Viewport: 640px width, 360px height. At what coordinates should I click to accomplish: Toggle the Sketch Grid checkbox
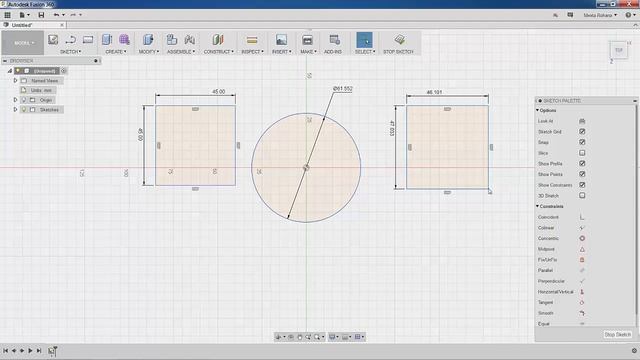point(582,132)
